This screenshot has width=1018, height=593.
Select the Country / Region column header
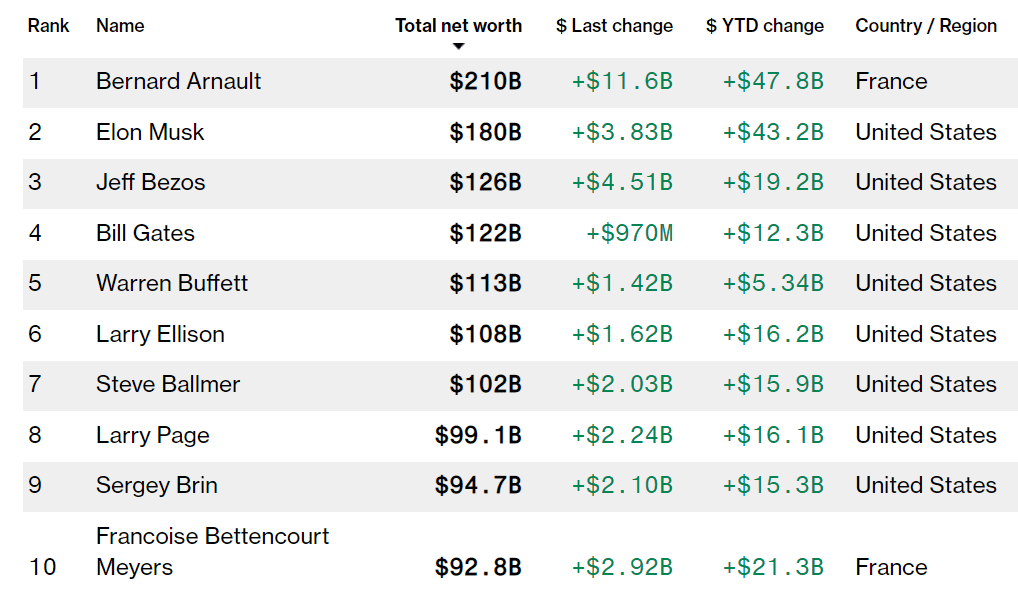tap(926, 26)
